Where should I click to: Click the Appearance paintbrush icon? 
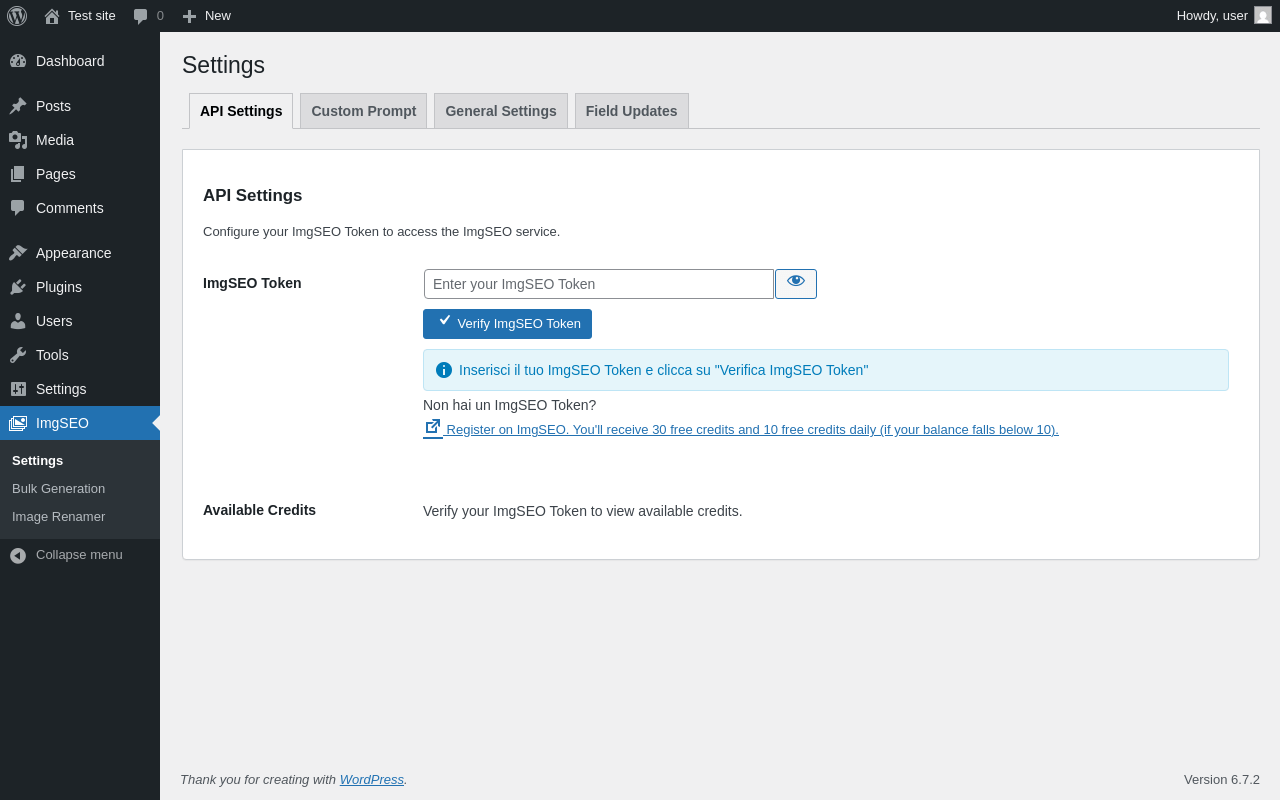click(18, 253)
